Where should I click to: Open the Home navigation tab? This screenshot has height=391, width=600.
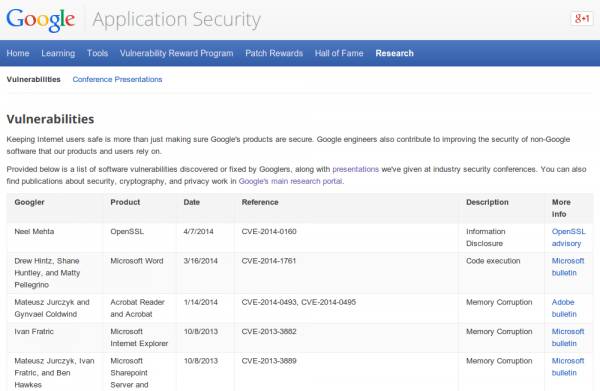coord(18,53)
